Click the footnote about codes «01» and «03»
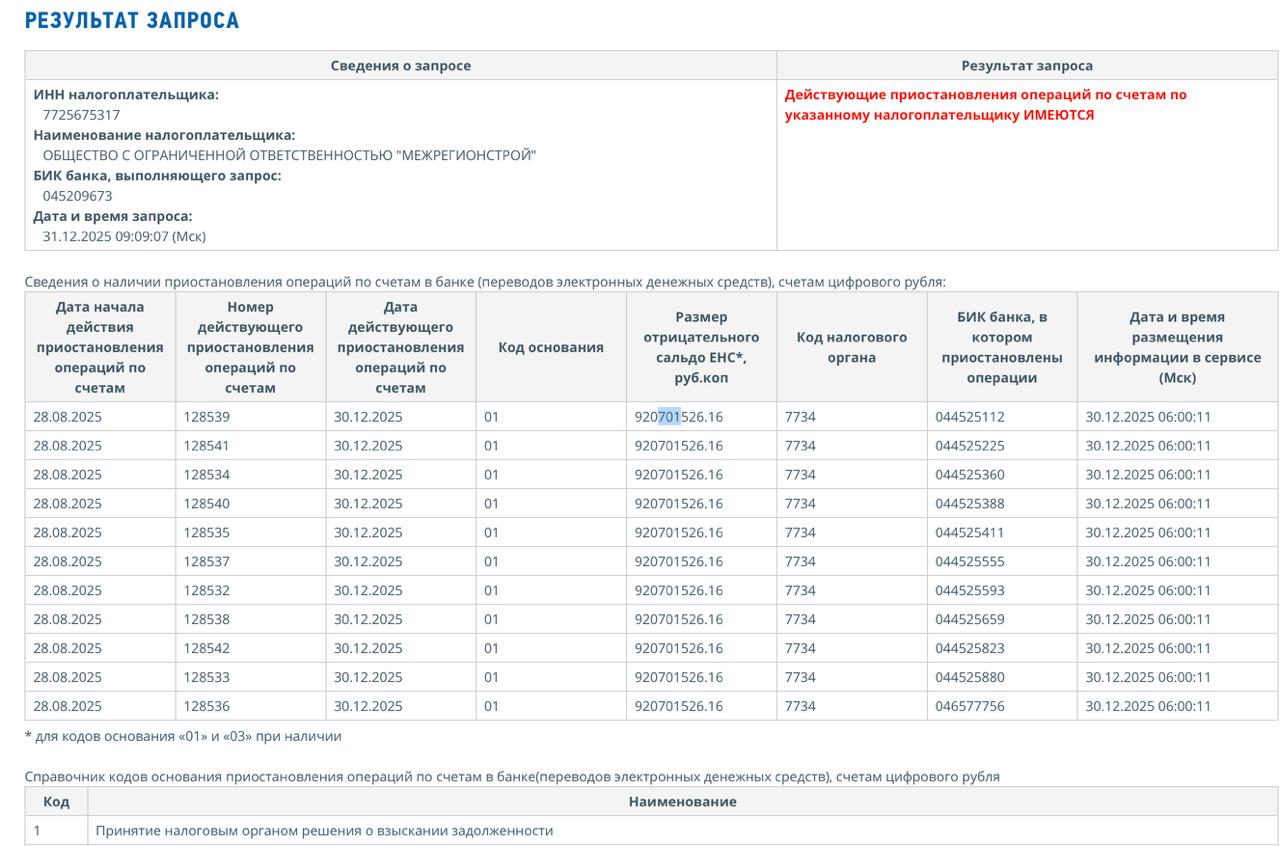The width and height of the screenshot is (1280, 846). click(183, 737)
